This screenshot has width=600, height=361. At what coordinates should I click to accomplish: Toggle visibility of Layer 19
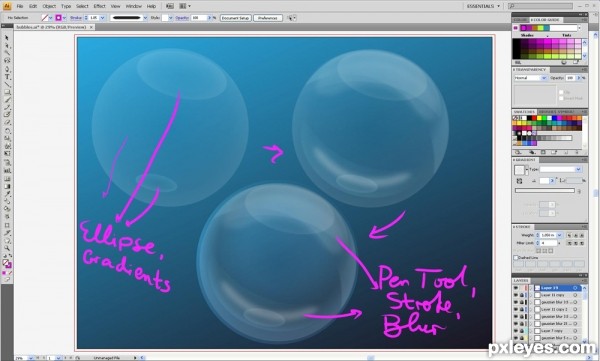(x=516, y=288)
